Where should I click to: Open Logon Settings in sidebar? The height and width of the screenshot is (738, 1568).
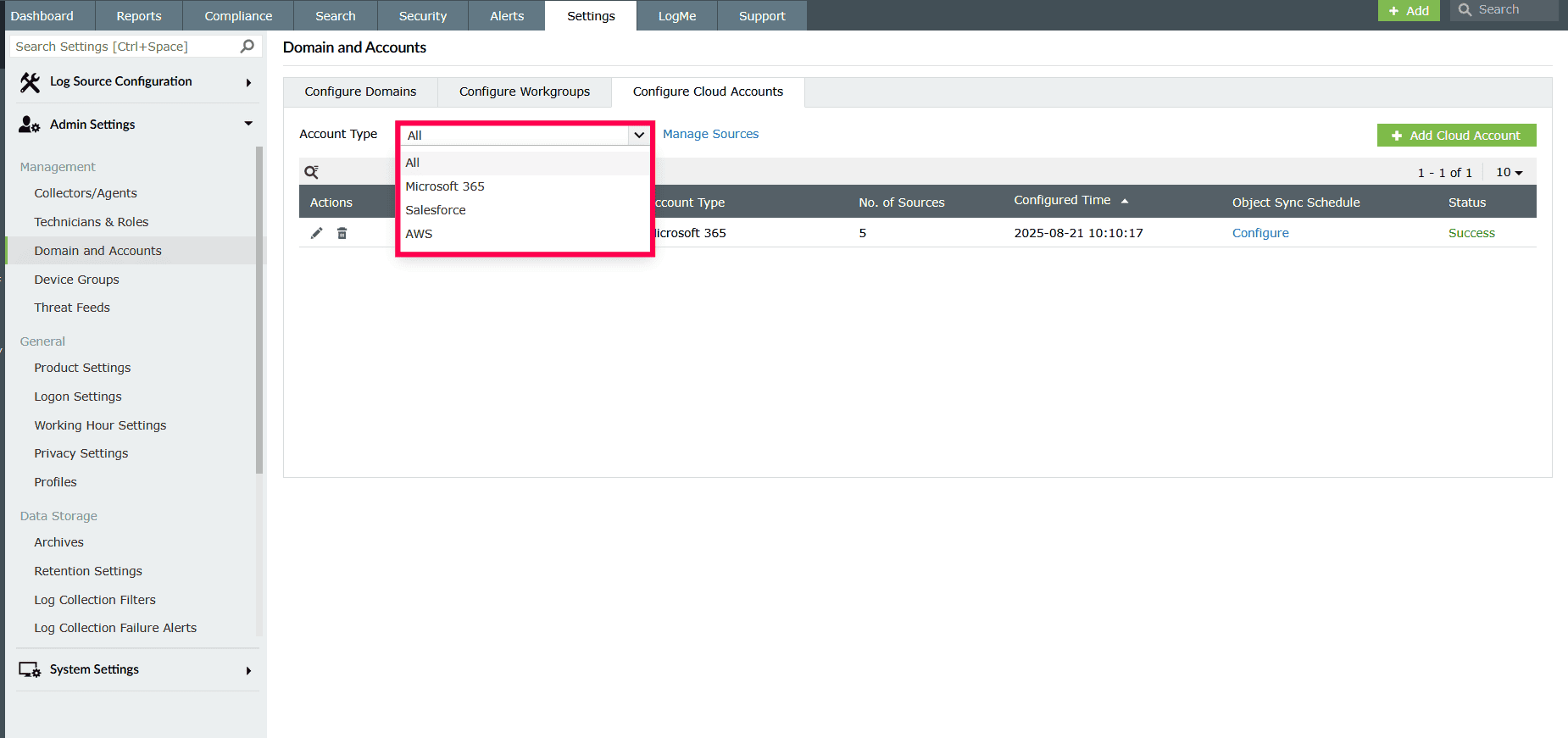coord(78,397)
